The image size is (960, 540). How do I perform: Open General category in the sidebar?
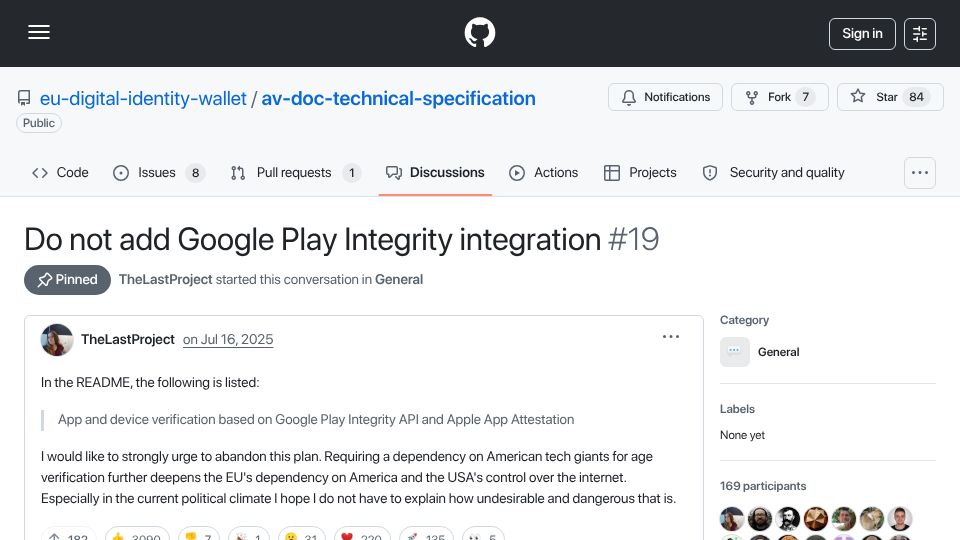pos(779,352)
